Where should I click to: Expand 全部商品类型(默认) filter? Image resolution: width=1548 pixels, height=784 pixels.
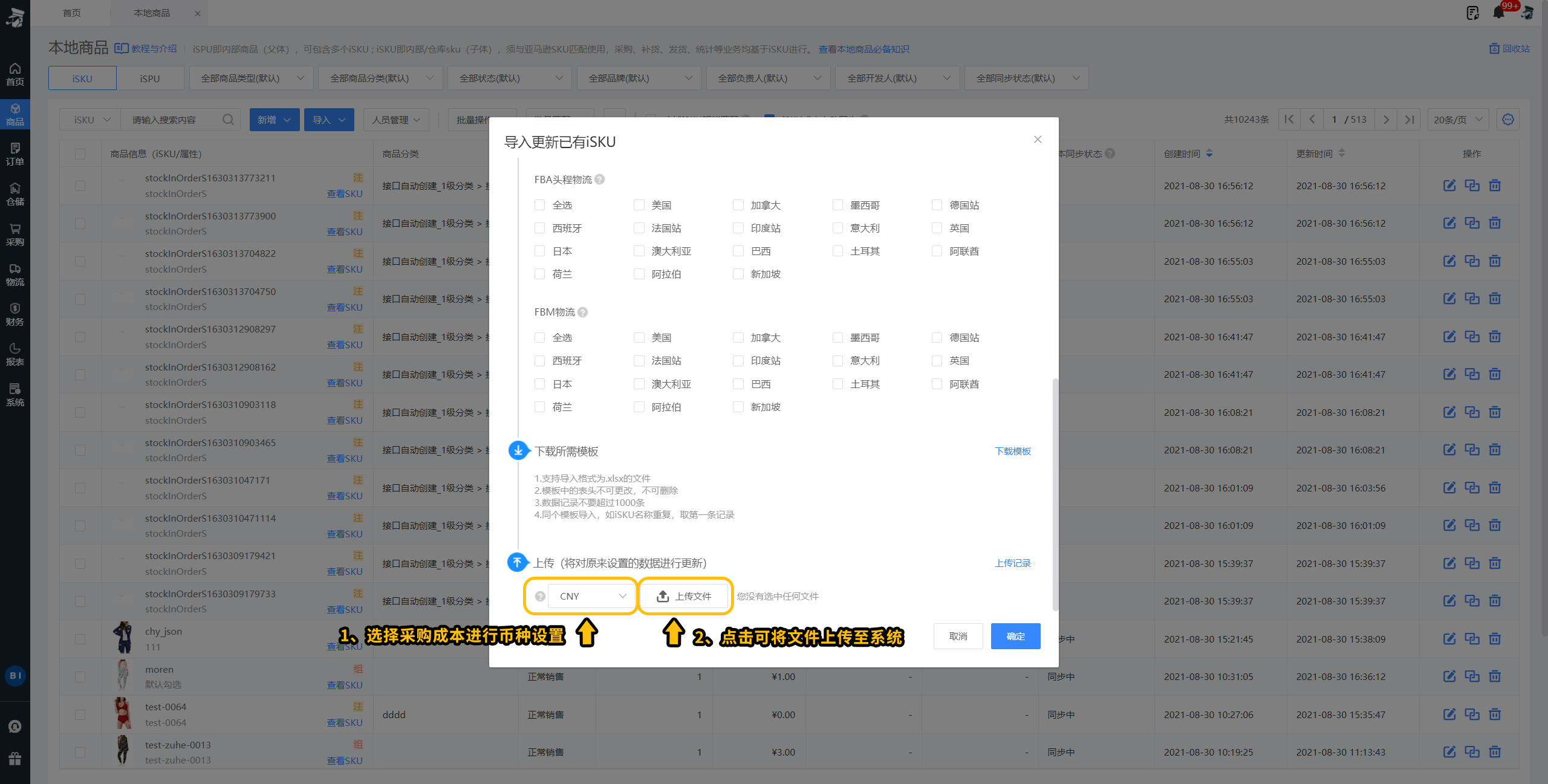252,78
